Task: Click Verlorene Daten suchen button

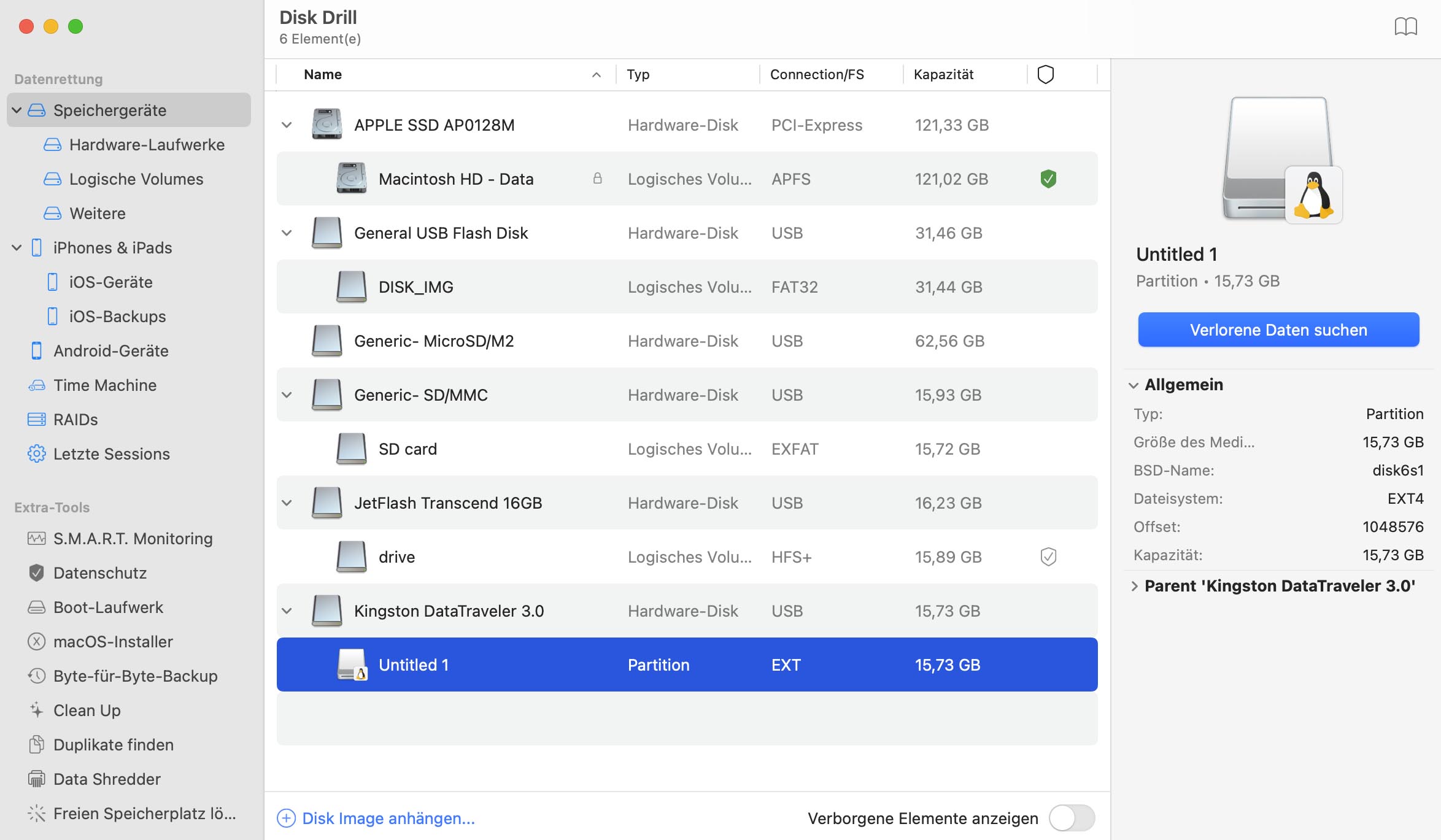Action: pyautogui.click(x=1278, y=329)
